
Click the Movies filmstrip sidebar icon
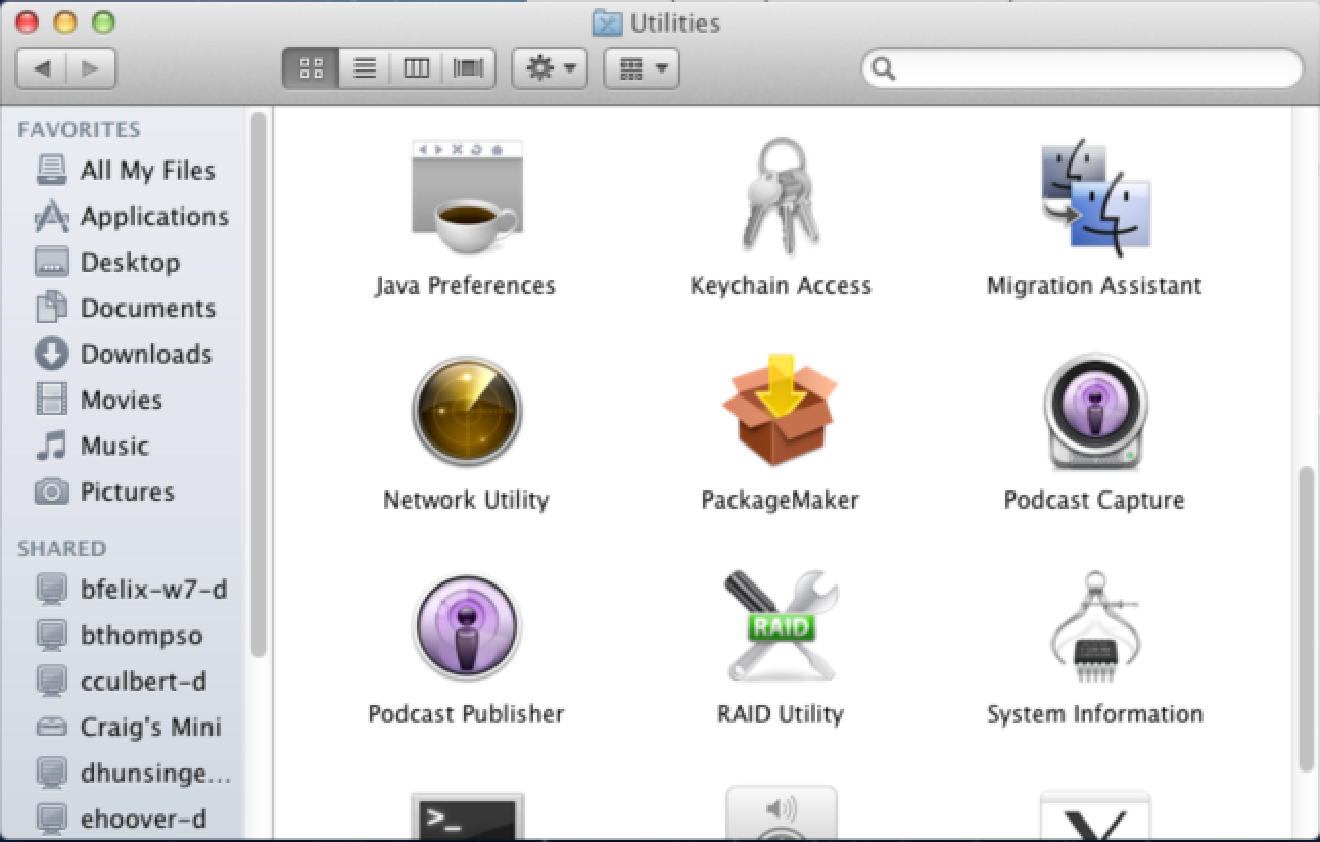(52, 400)
